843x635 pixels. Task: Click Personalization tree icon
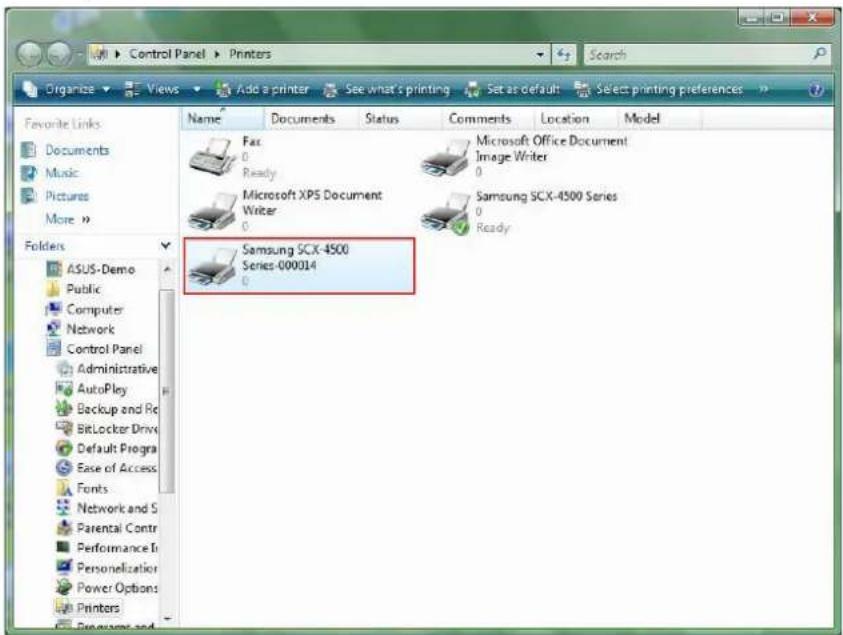64,567
